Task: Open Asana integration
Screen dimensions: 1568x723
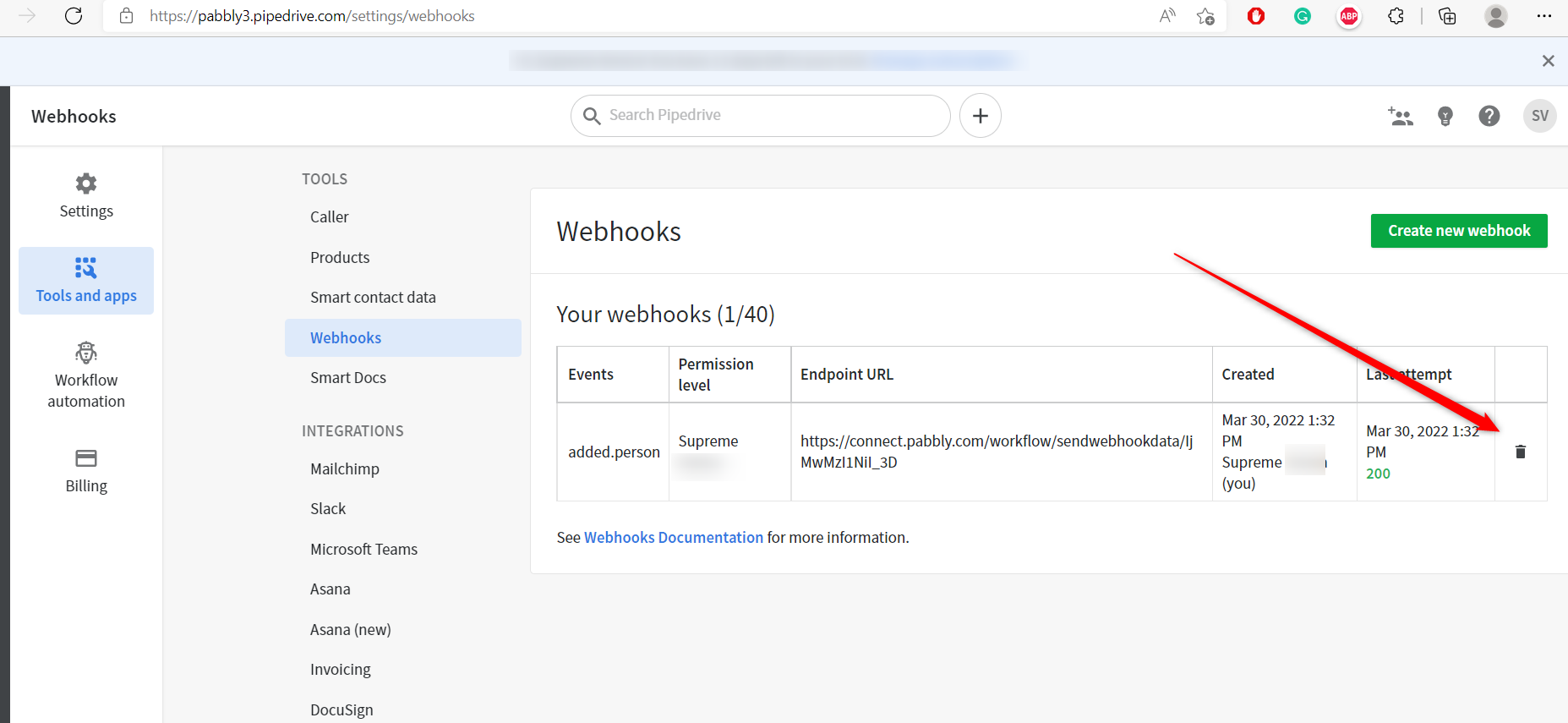Action: [x=330, y=589]
